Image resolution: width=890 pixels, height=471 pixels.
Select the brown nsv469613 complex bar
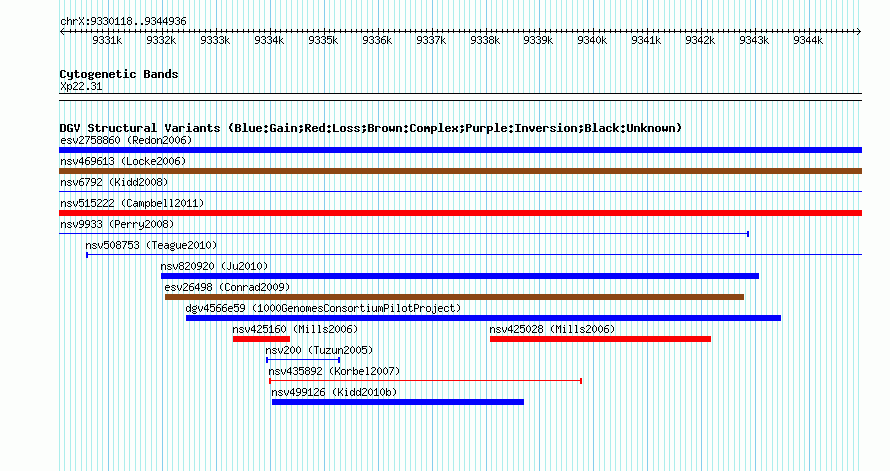tap(460, 171)
